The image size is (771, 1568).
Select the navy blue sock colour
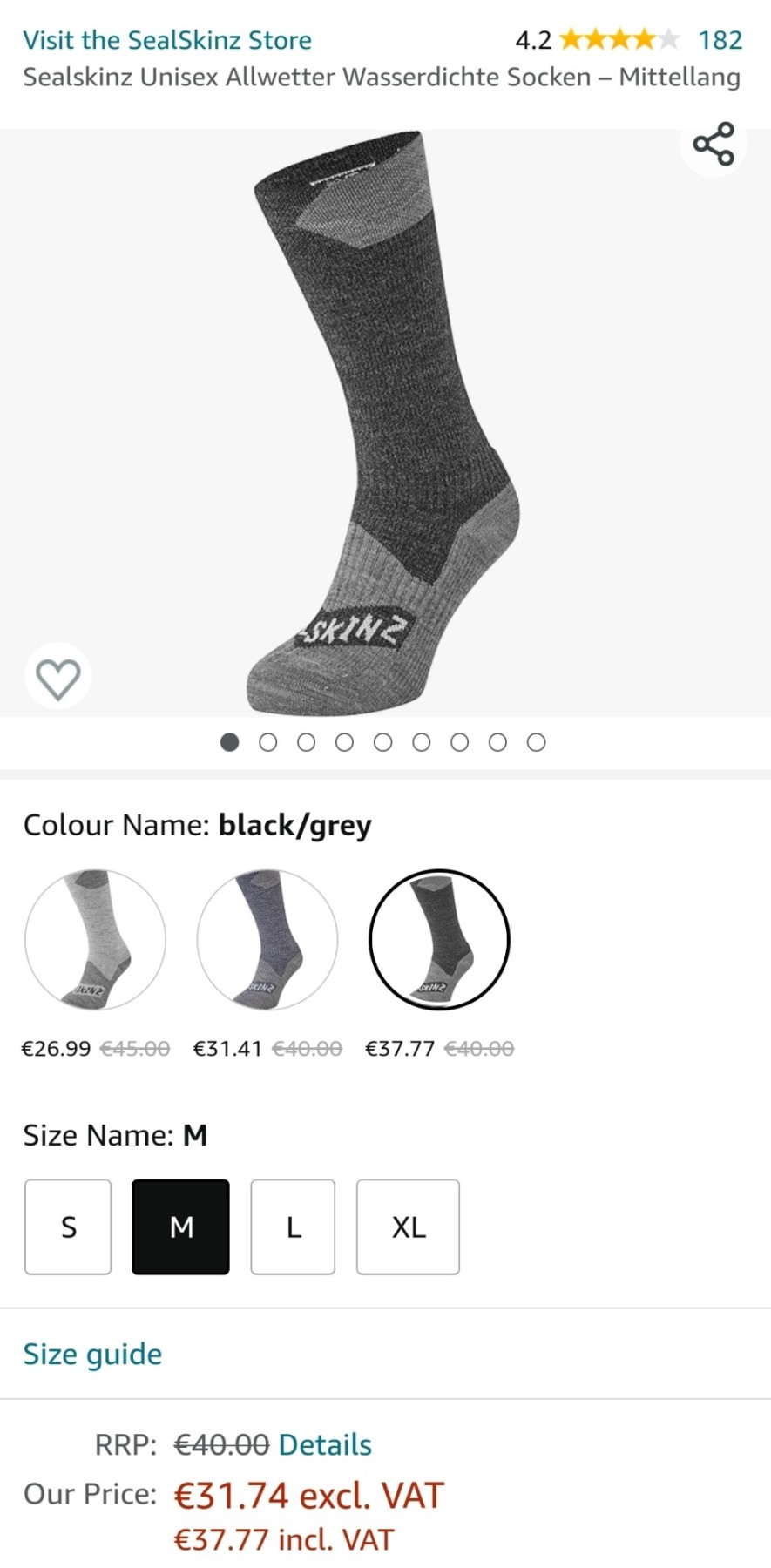pos(267,940)
